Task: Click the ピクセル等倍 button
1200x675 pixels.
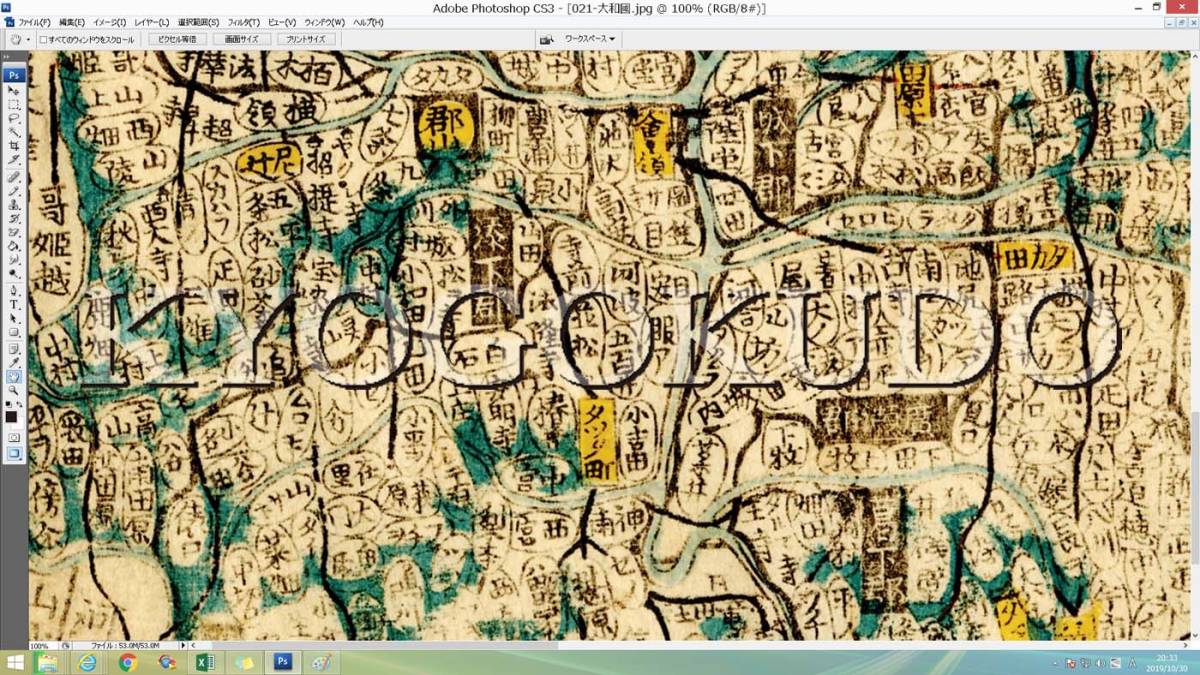Action: pos(177,39)
